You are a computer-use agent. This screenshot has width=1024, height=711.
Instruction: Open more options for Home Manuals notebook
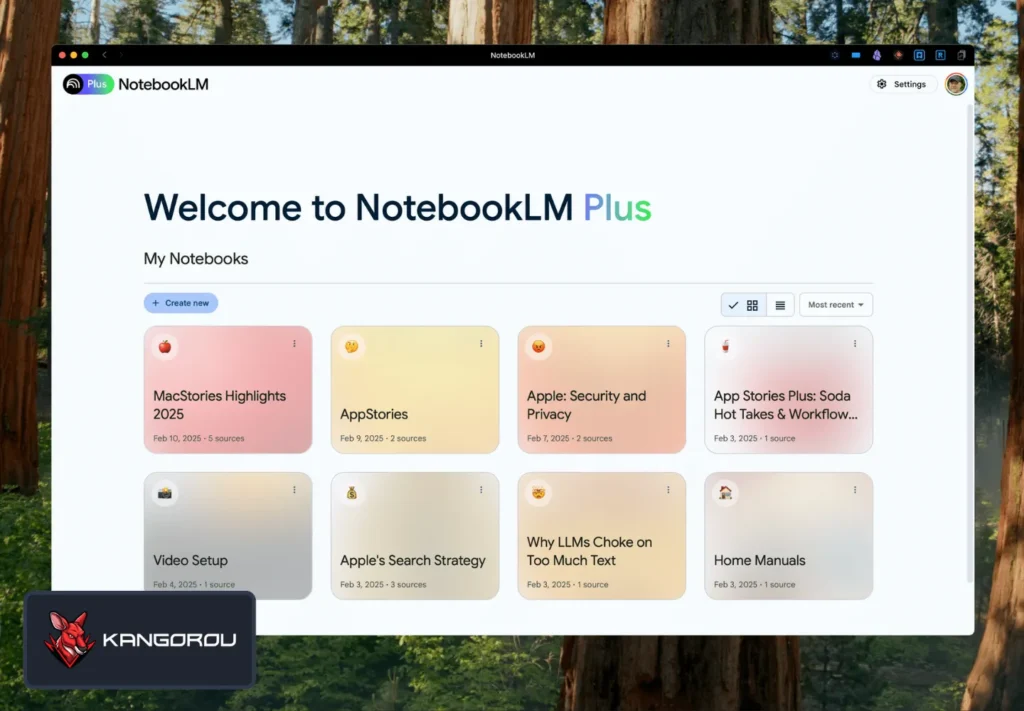(x=855, y=490)
